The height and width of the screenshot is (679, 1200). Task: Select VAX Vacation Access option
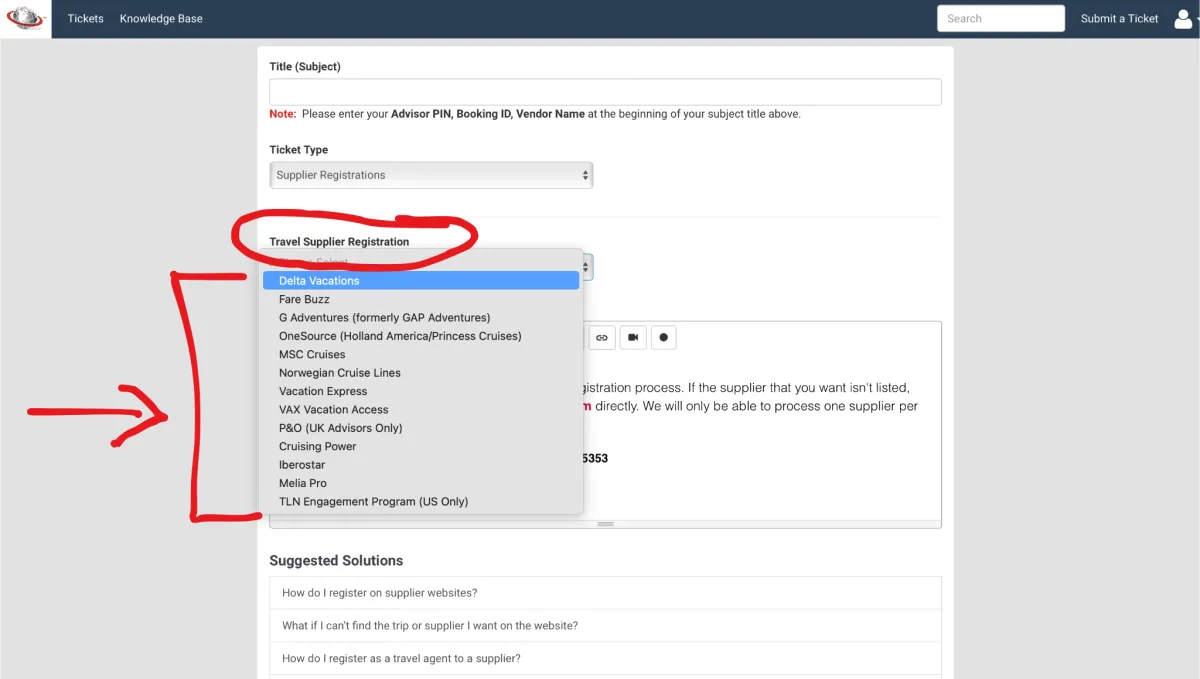click(421, 410)
